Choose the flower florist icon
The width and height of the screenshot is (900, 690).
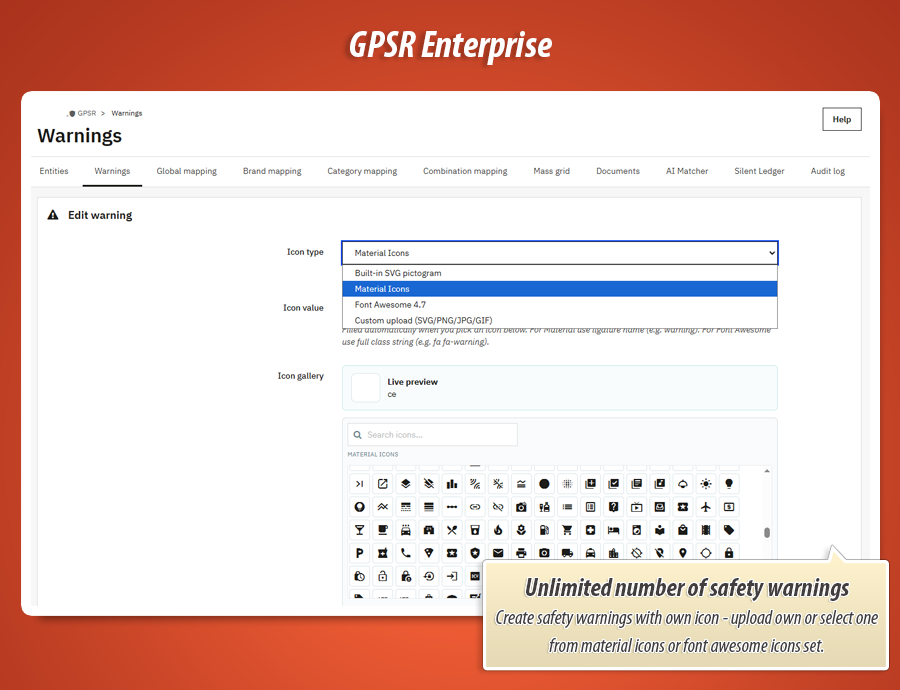(521, 530)
